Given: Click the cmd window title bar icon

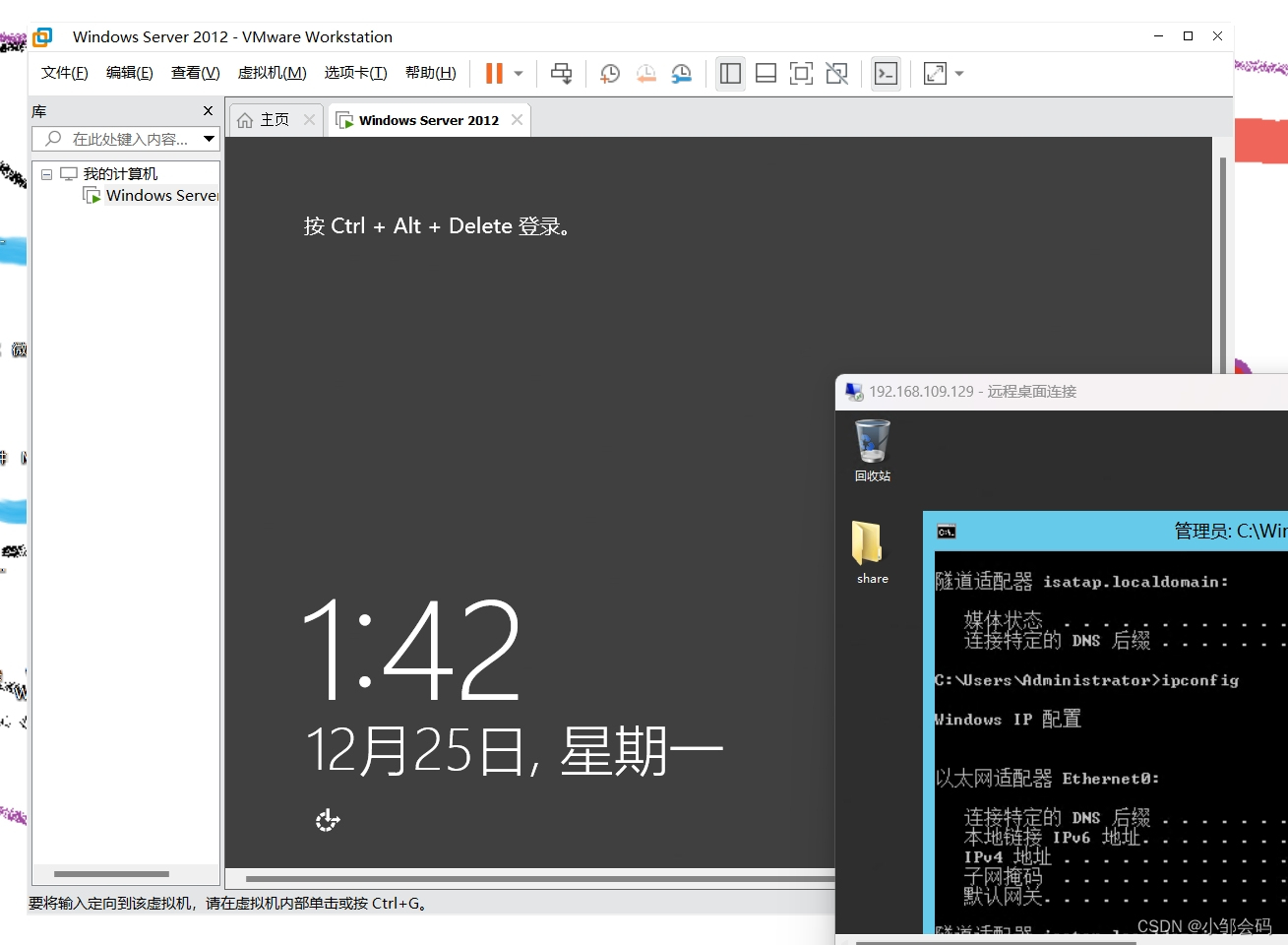Looking at the screenshot, I should 947,532.
